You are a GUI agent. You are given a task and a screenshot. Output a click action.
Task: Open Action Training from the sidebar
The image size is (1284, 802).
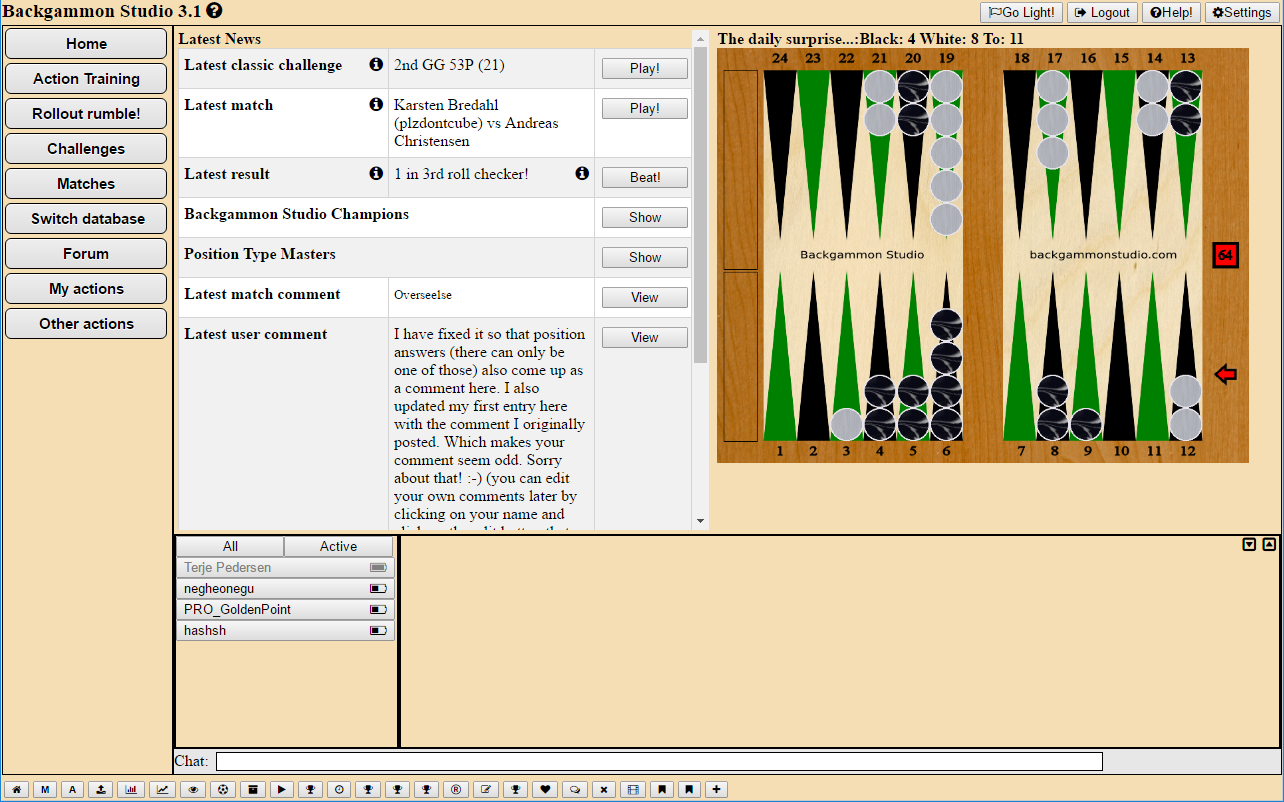[86, 79]
